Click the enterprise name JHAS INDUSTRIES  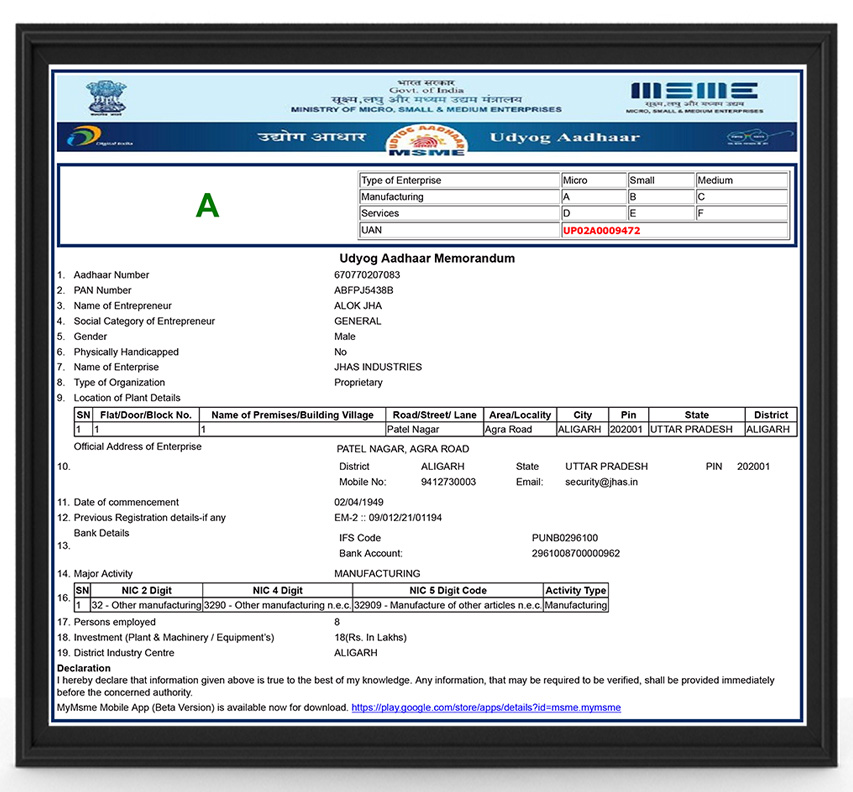(x=378, y=367)
